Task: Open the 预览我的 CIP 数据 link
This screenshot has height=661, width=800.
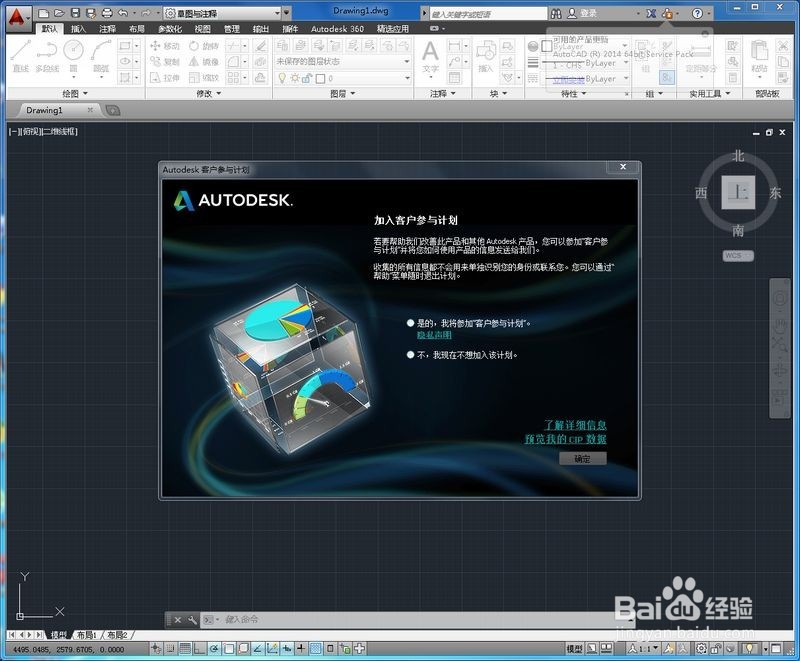Action: coord(565,439)
